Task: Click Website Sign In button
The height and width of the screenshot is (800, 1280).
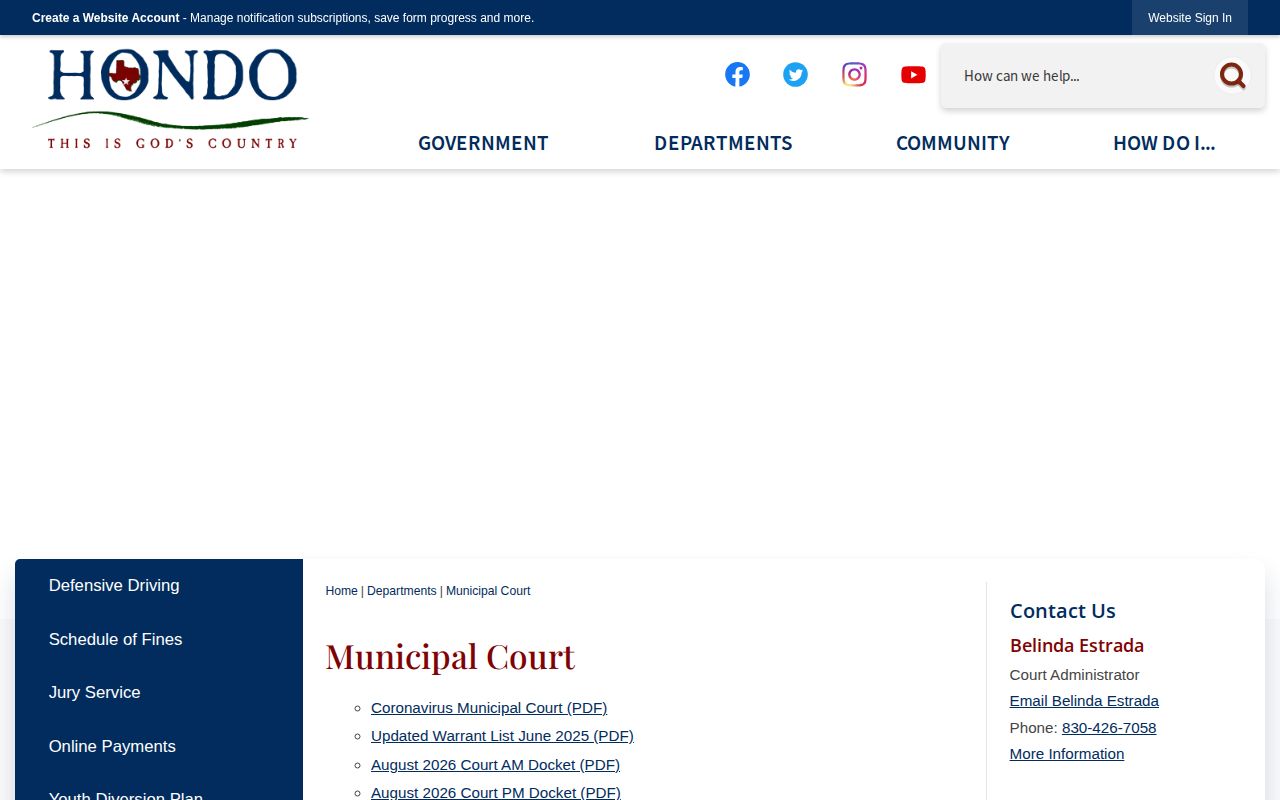Action: click(1190, 18)
